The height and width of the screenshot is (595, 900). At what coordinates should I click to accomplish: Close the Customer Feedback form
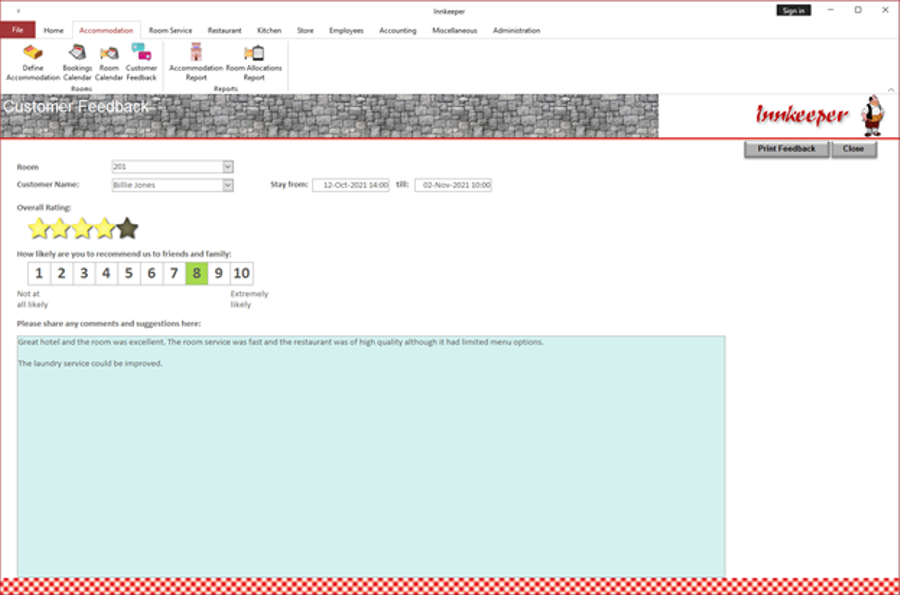click(854, 149)
